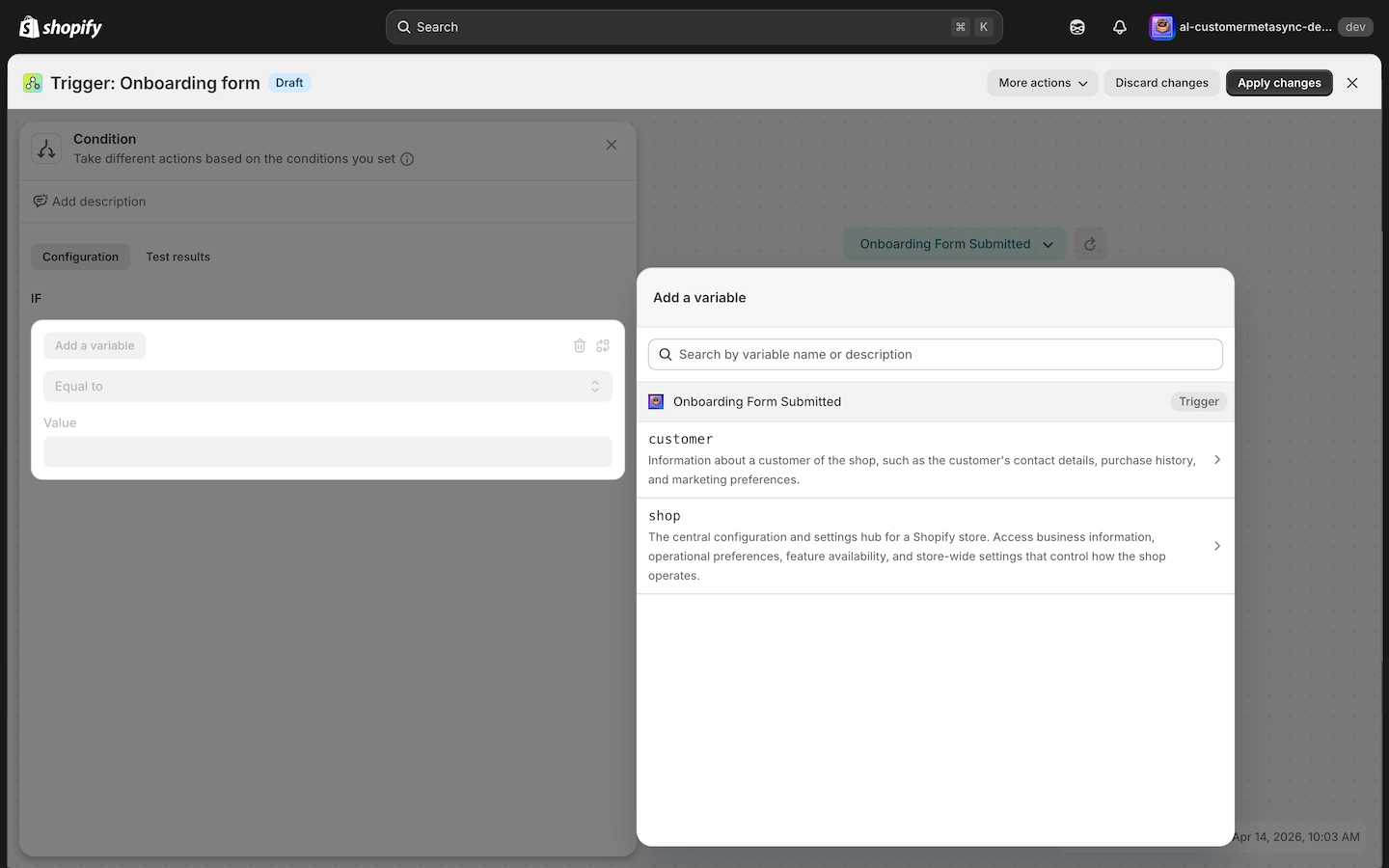Viewport: 1389px width, 868px height.
Task: Click the condition info icon
Action: pos(407,159)
